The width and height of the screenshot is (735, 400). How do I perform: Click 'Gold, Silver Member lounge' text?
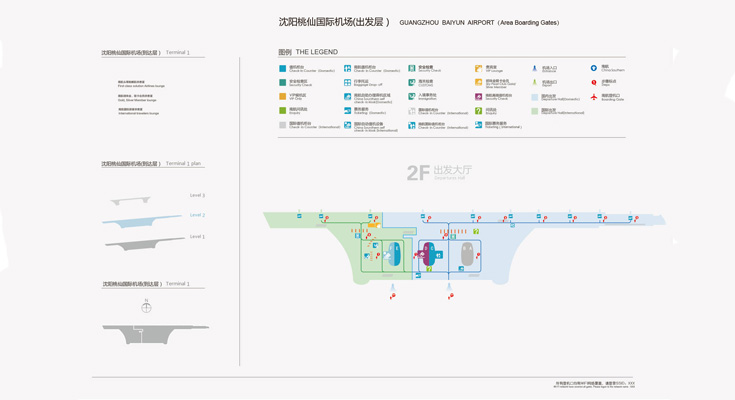tap(137, 100)
